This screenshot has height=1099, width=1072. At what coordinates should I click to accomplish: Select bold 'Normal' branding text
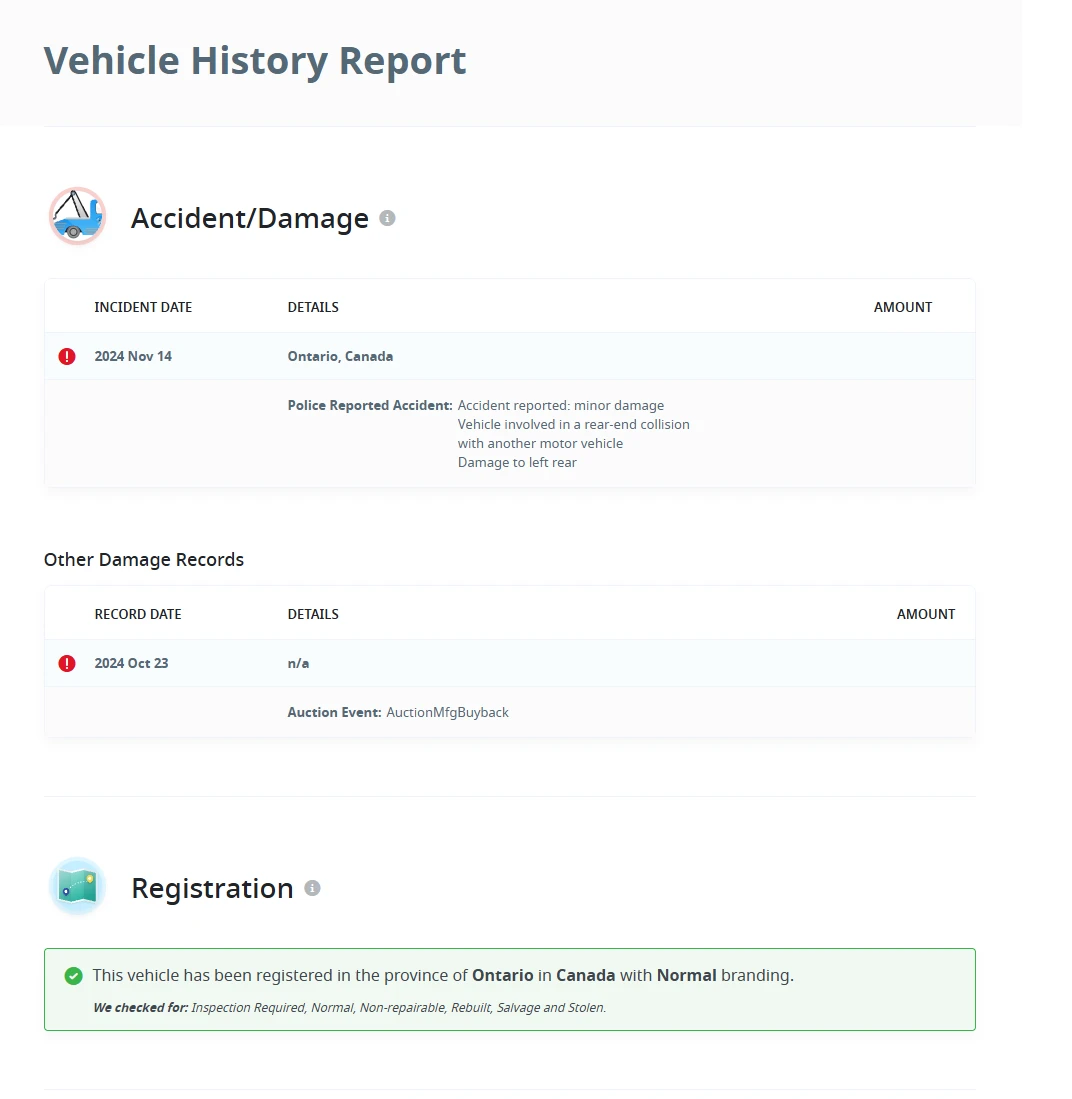[x=686, y=975]
